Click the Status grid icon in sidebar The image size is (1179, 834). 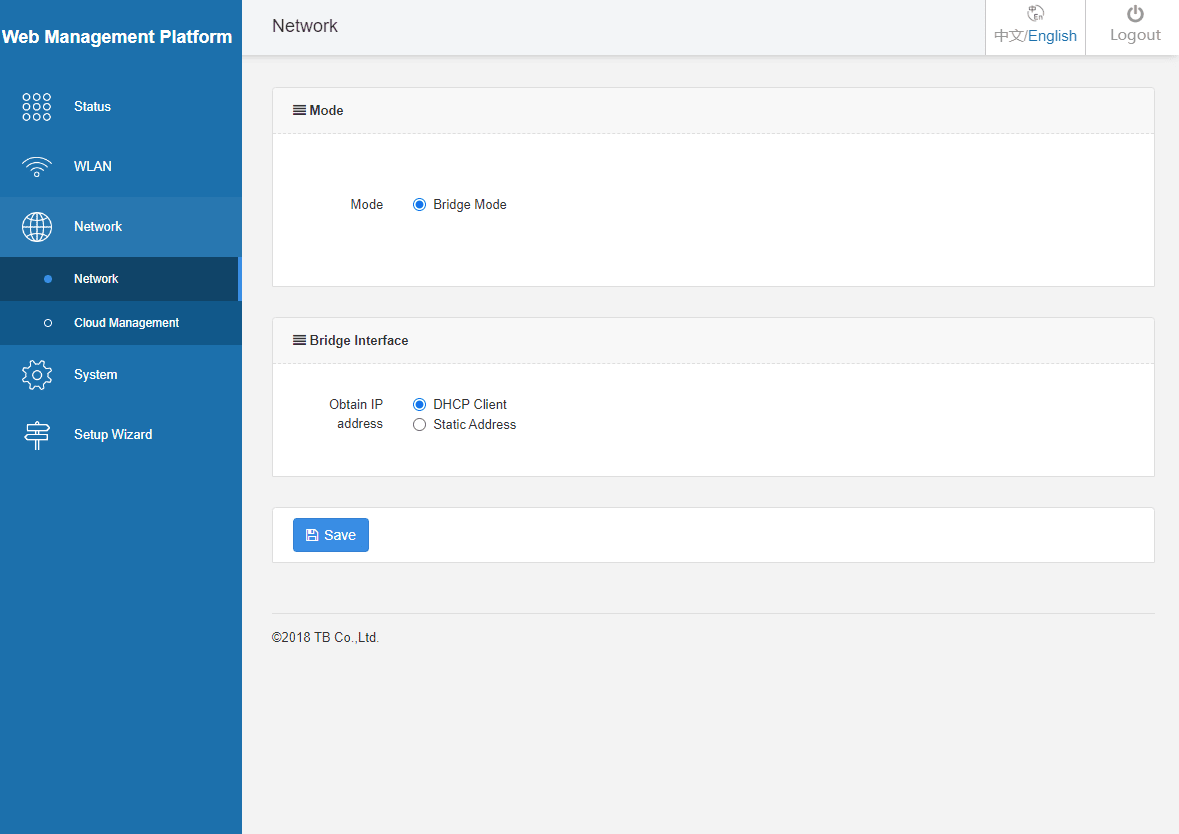[37, 107]
